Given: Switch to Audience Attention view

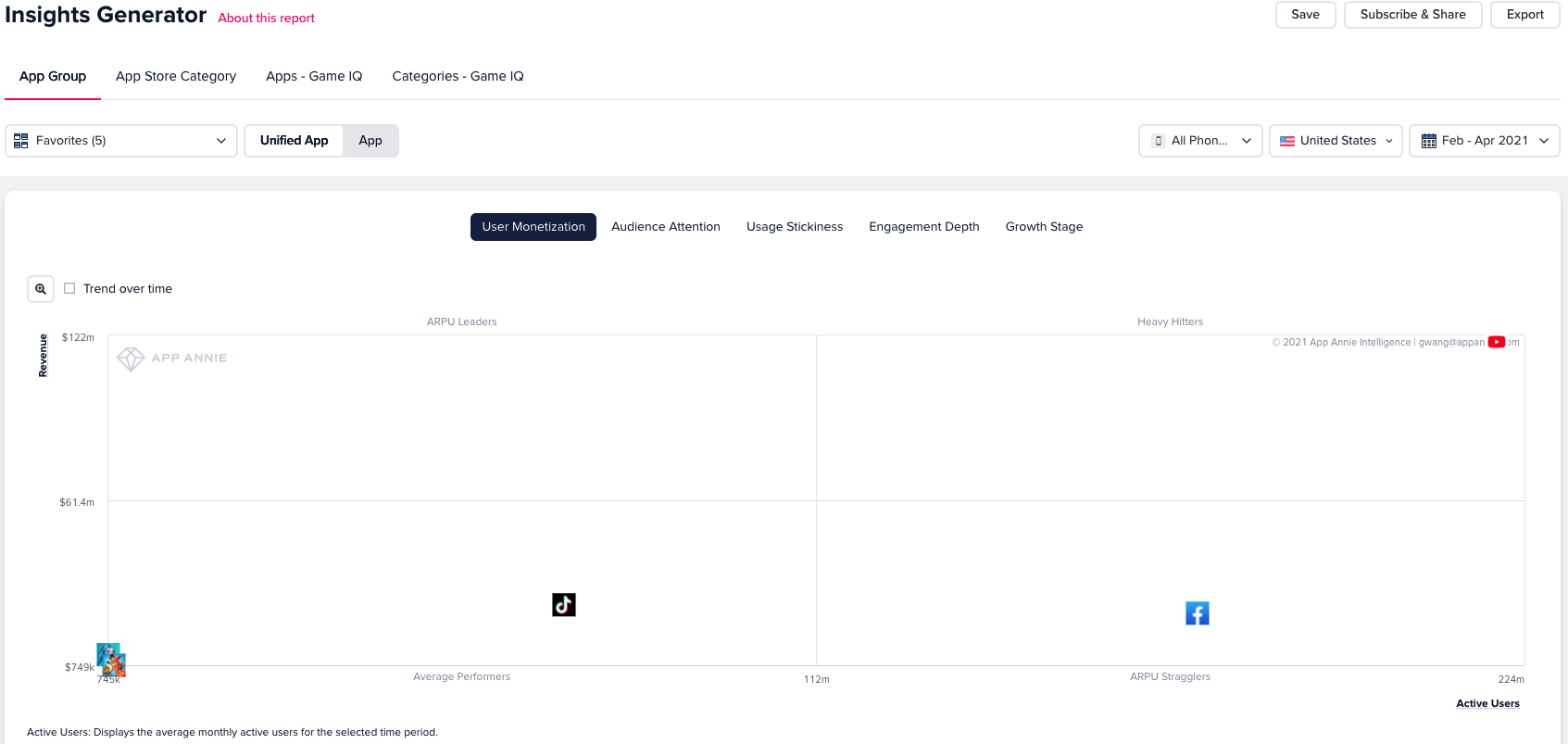Looking at the screenshot, I should pyautogui.click(x=666, y=227).
